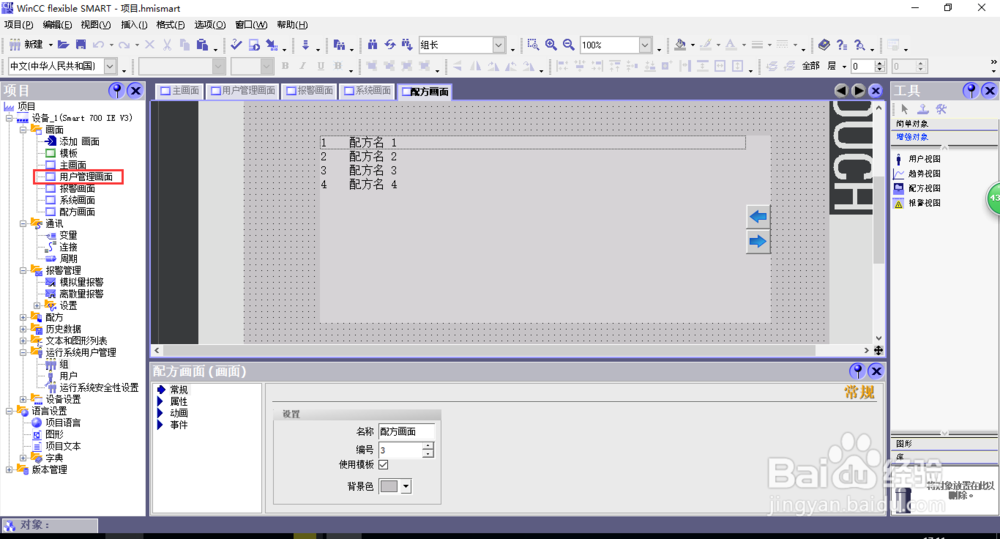Collapse the 通讯 tree node
Image resolution: width=1000 pixels, height=539 pixels.
point(23,223)
